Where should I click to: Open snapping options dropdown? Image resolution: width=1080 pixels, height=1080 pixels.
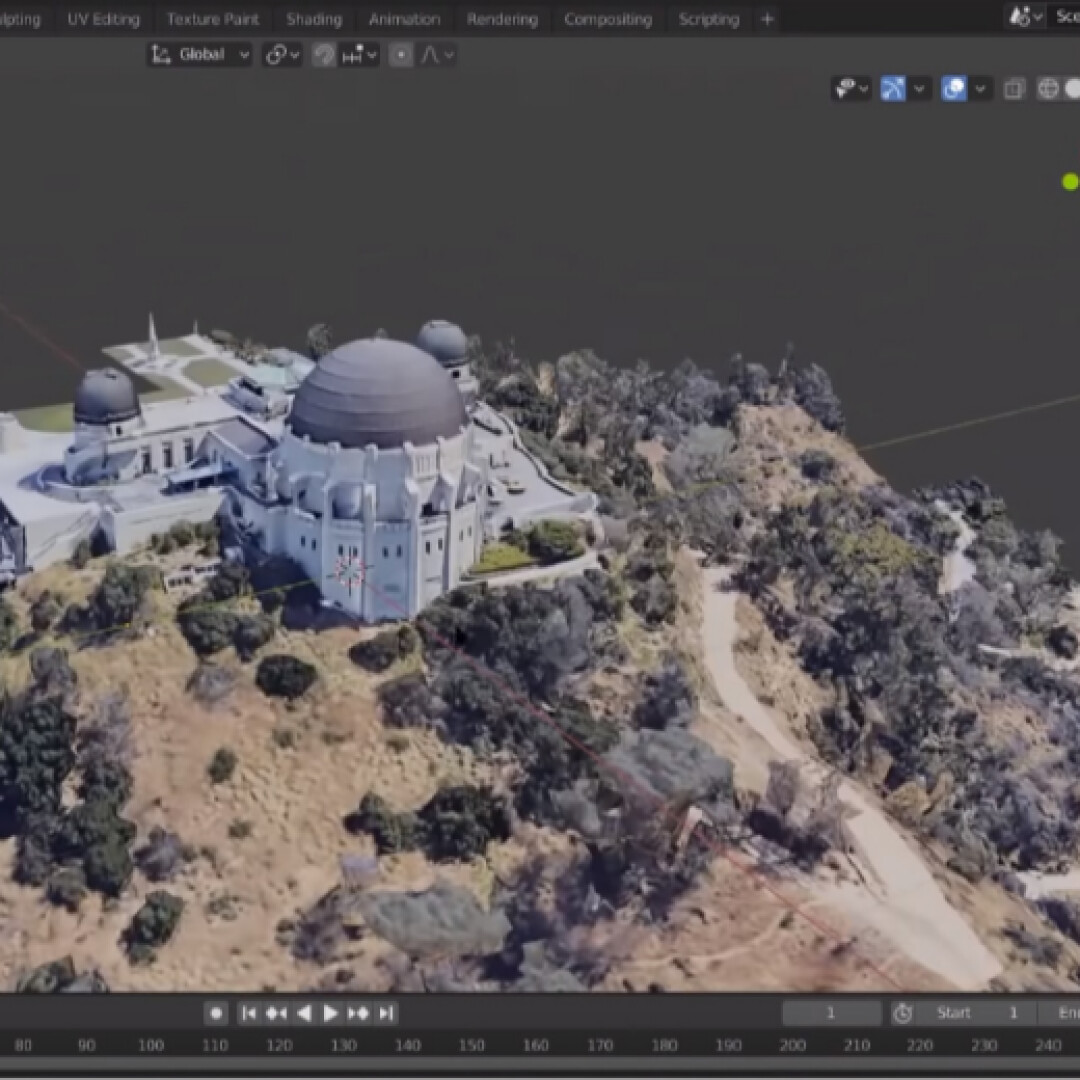coord(358,55)
